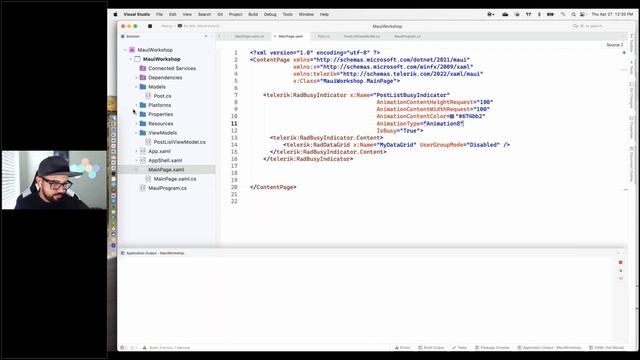Open the Tasks pad from status bar
640x360 pixels.
coord(460,348)
